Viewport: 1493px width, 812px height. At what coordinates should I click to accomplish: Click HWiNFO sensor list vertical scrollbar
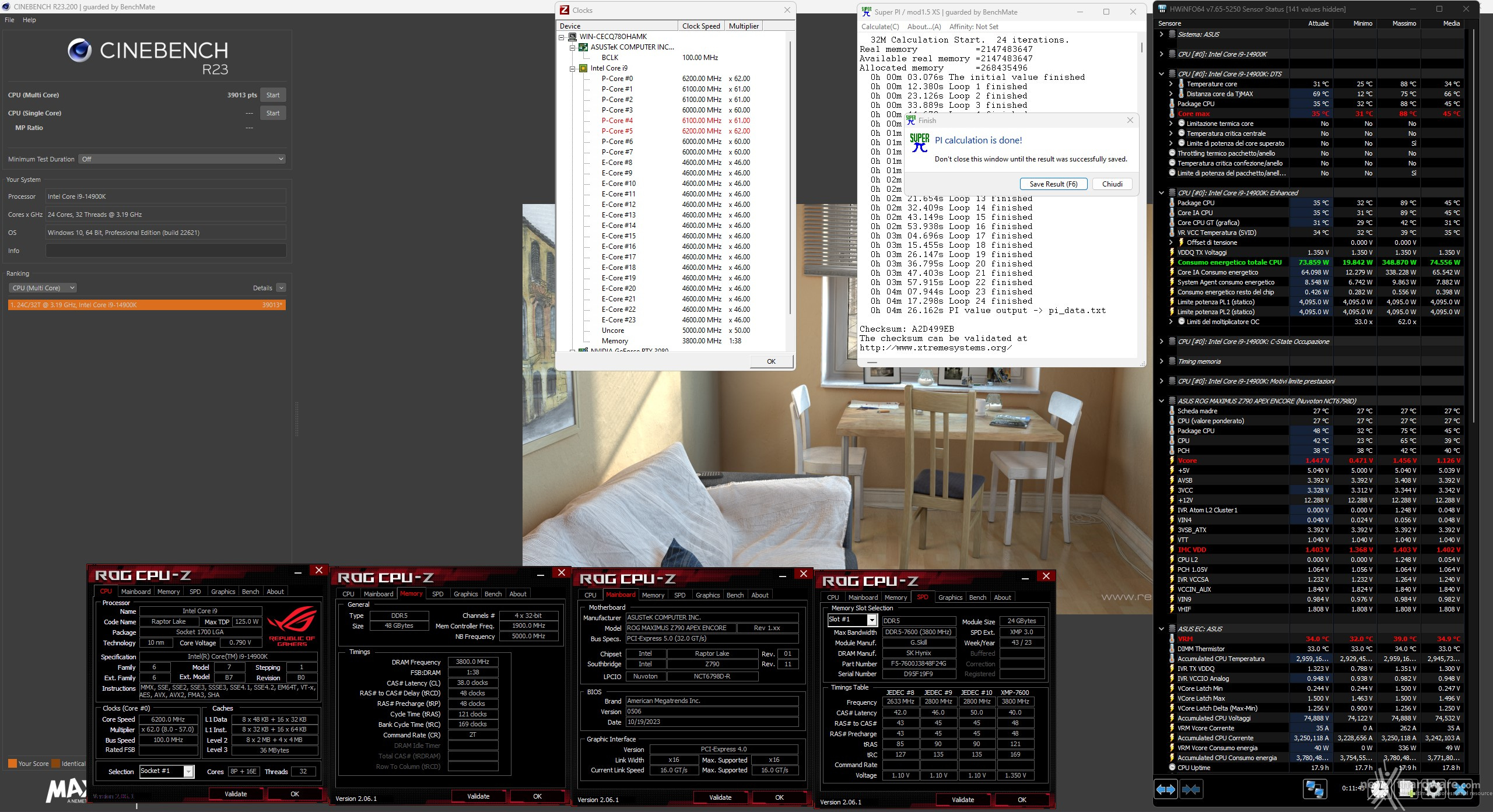pos(1474,227)
